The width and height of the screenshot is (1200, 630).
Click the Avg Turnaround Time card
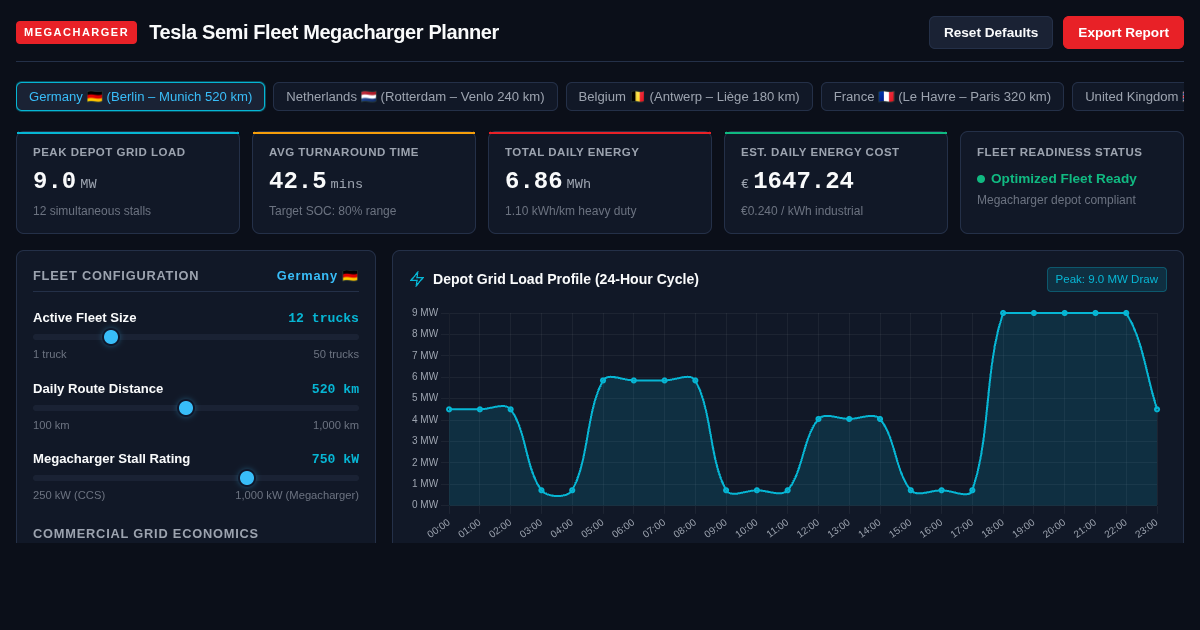[364, 183]
